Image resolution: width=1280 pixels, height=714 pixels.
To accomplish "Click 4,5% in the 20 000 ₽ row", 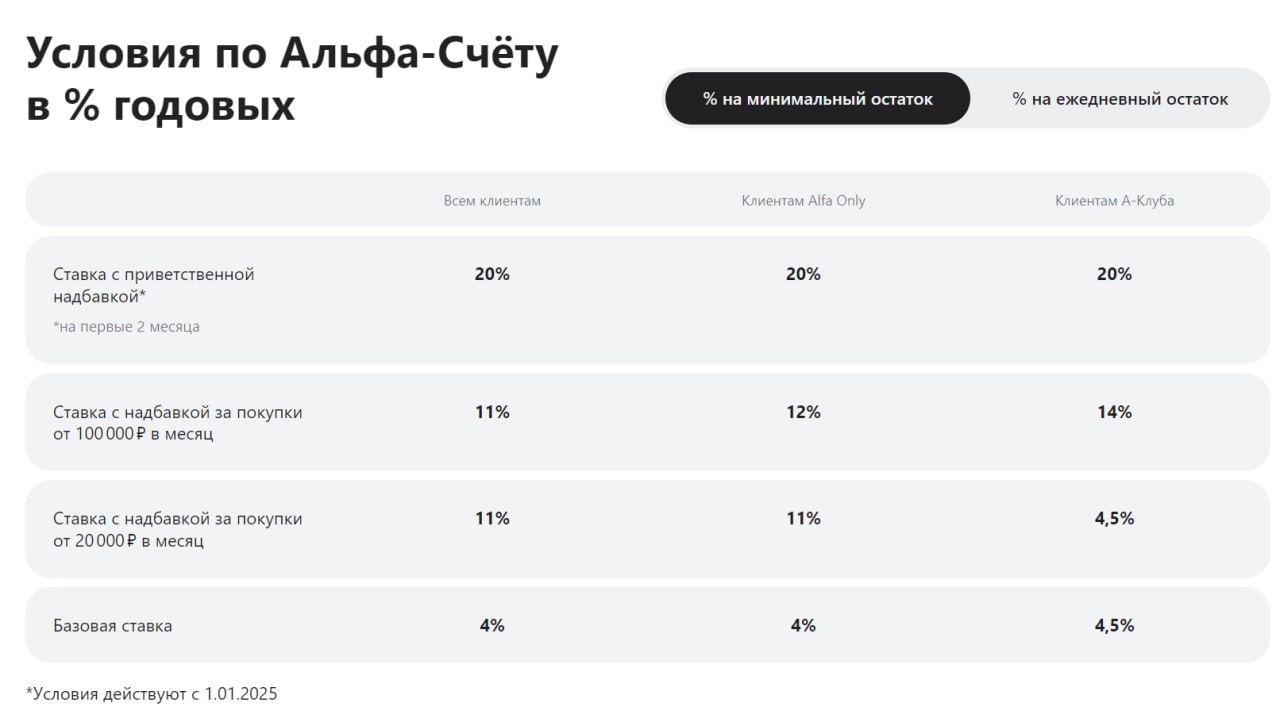I will pyautogui.click(x=1114, y=519).
